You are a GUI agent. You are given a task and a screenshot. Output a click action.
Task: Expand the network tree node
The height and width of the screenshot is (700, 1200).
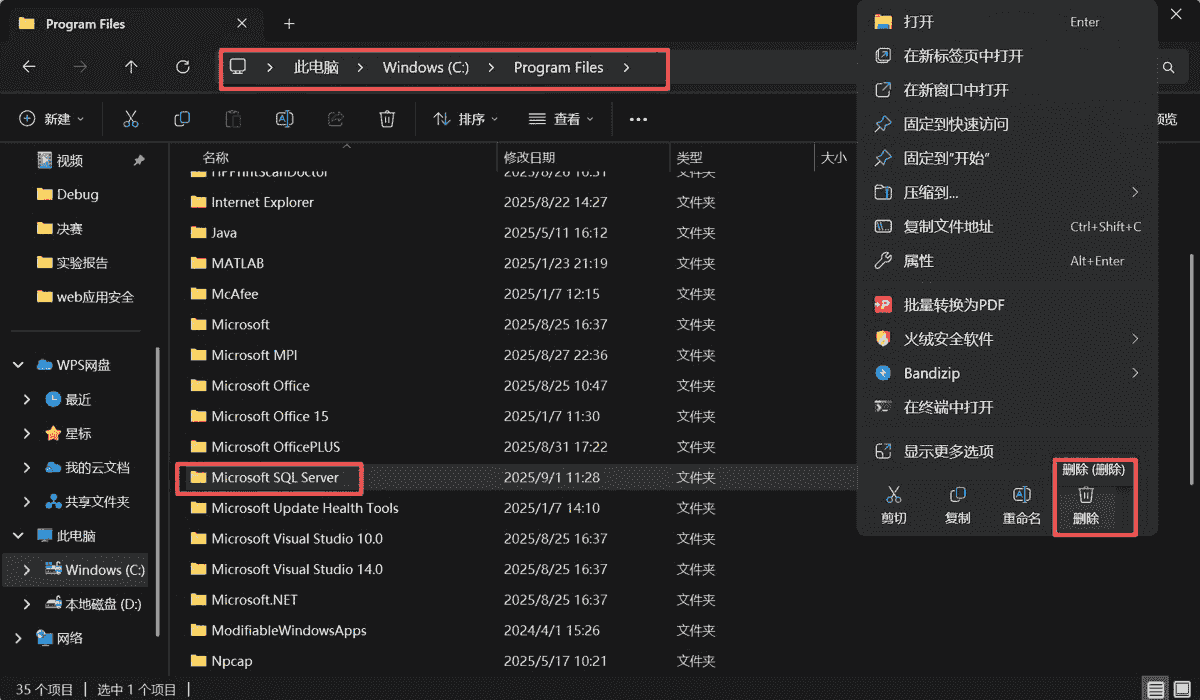18,638
